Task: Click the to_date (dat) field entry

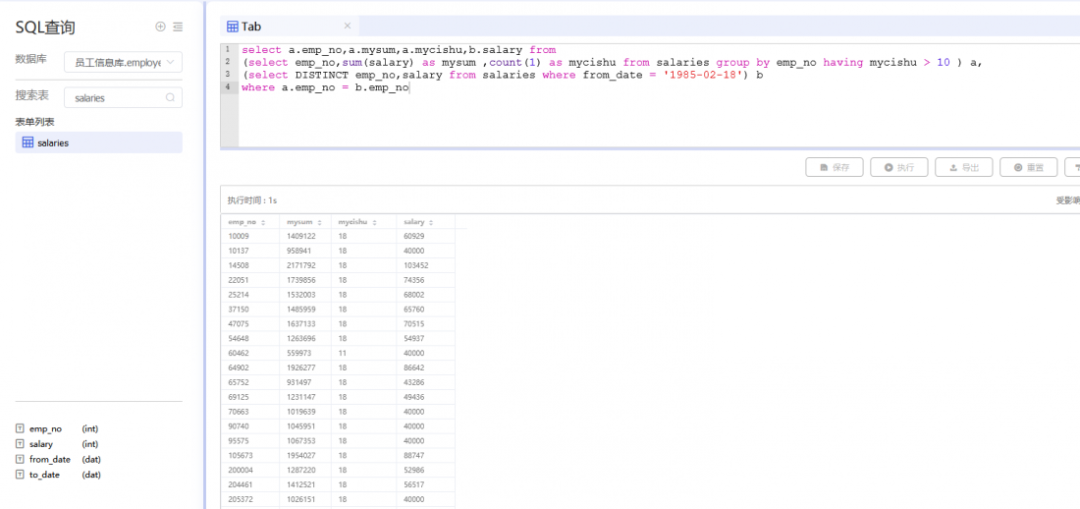Action: tap(57, 475)
